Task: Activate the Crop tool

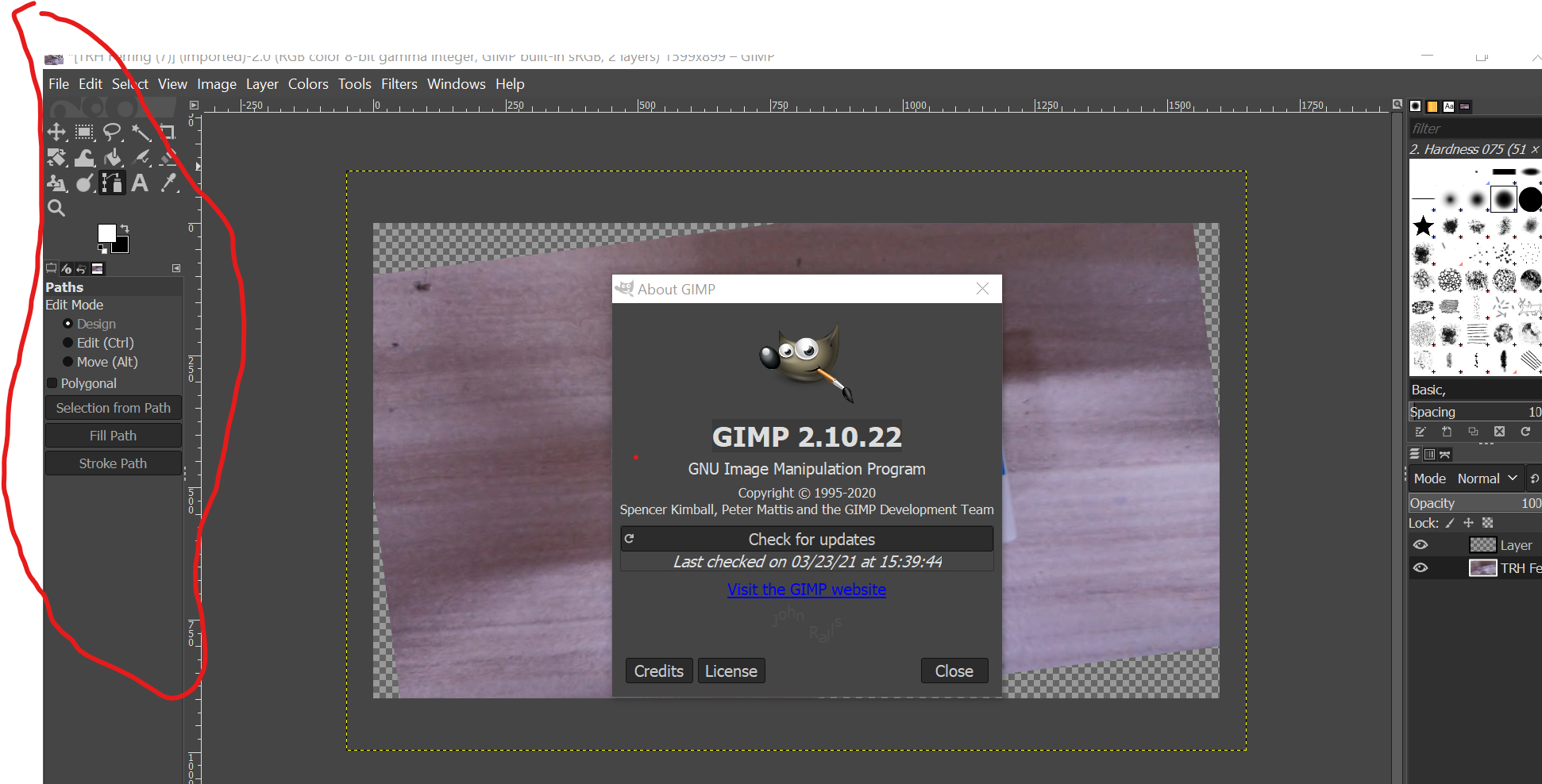Action: coord(168,132)
